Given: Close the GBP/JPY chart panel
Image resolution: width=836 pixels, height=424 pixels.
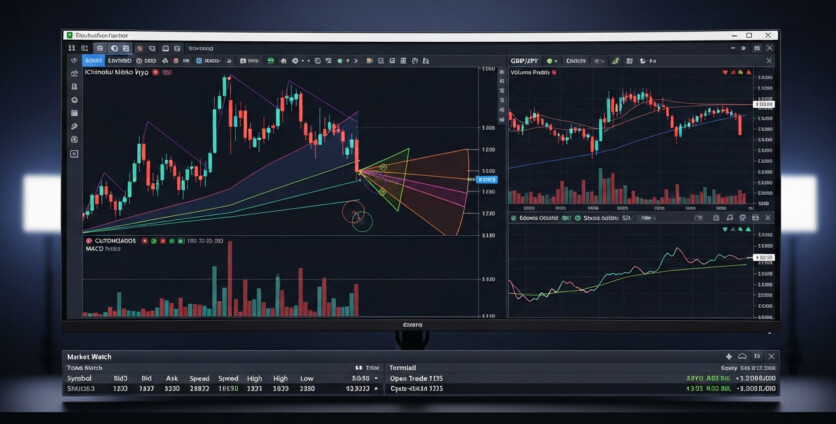Looking at the screenshot, I should click(769, 61).
